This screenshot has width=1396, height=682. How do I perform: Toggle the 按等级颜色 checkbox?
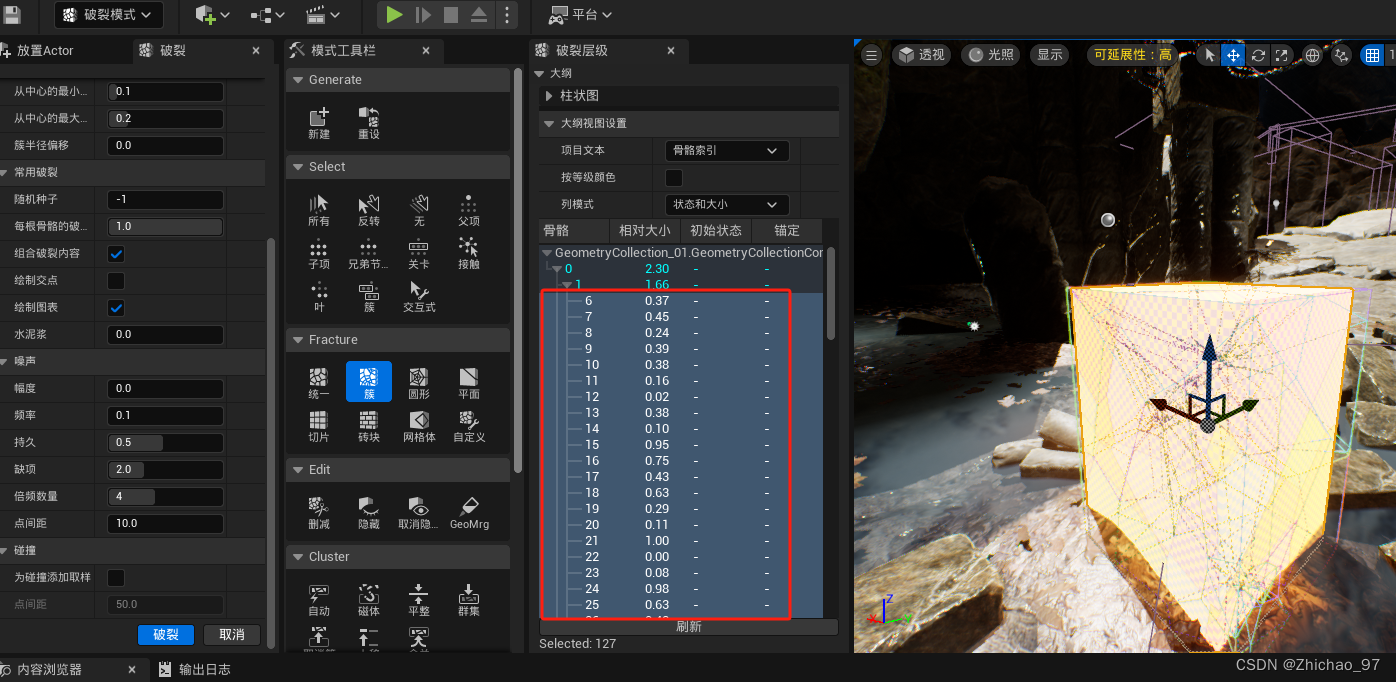point(674,178)
